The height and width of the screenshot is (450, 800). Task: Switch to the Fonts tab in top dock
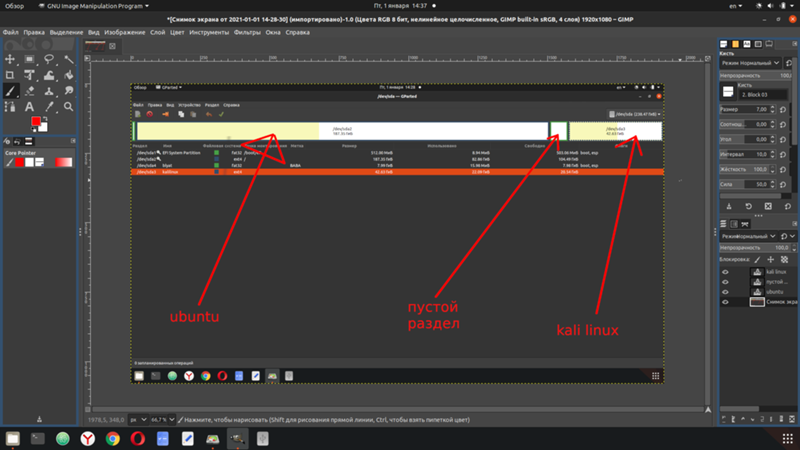tap(747, 44)
